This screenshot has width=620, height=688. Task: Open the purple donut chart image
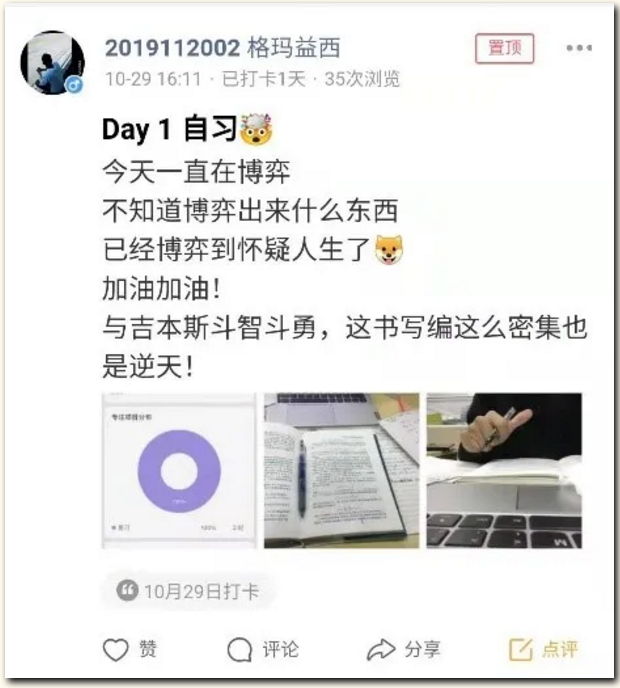pyautogui.click(x=179, y=470)
